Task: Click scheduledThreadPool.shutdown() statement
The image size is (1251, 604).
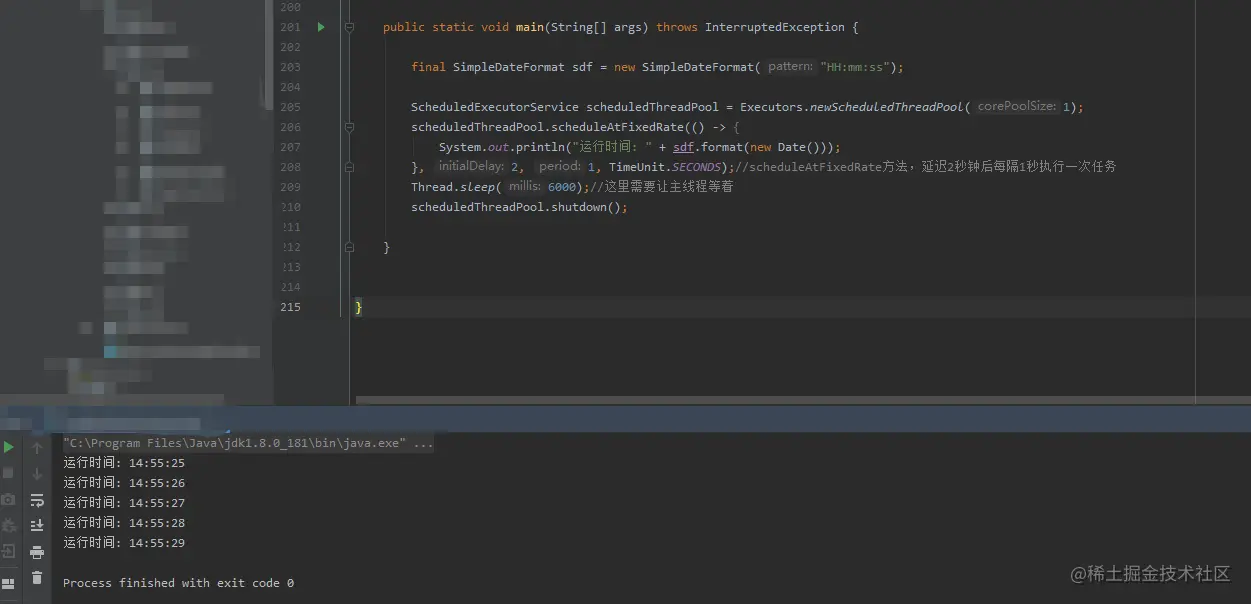Action: [519, 207]
